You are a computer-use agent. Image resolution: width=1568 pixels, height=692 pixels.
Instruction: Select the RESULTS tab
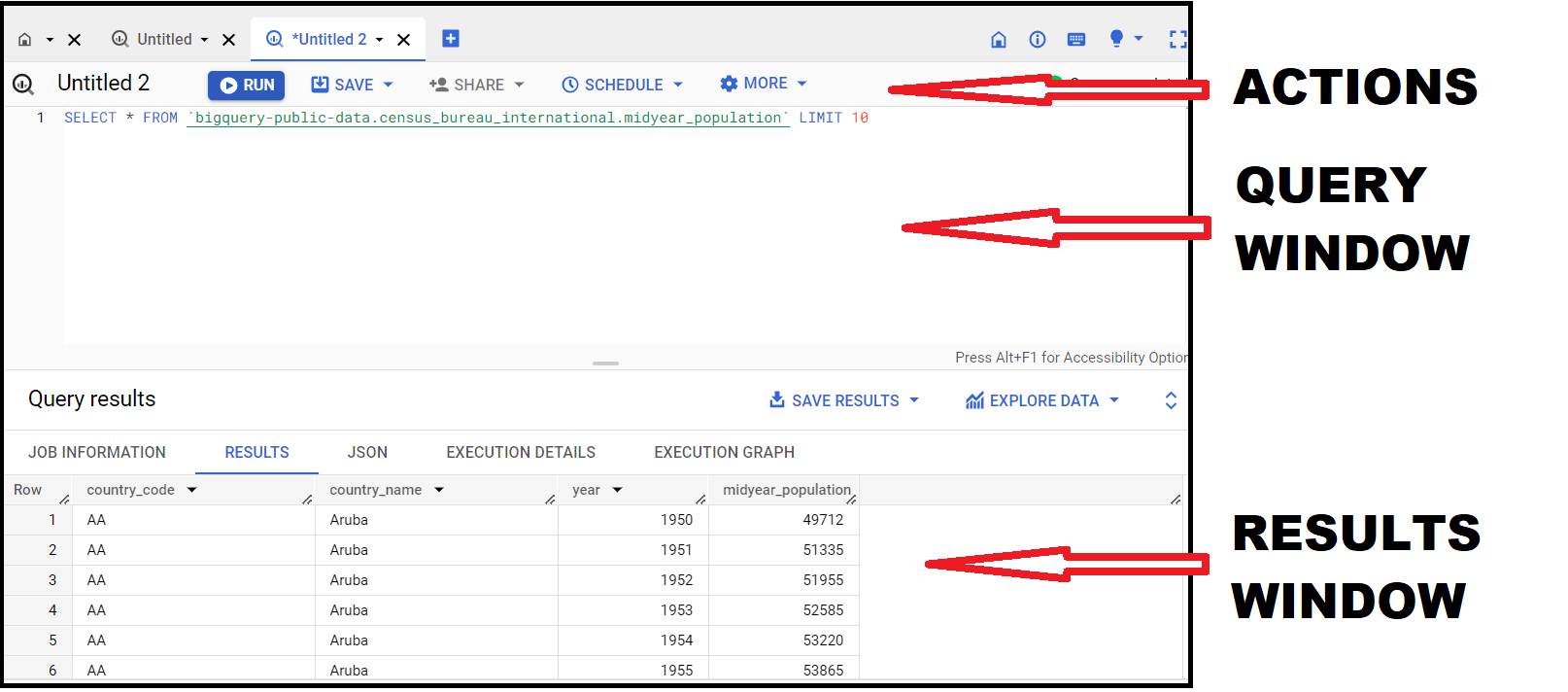pyautogui.click(x=257, y=453)
